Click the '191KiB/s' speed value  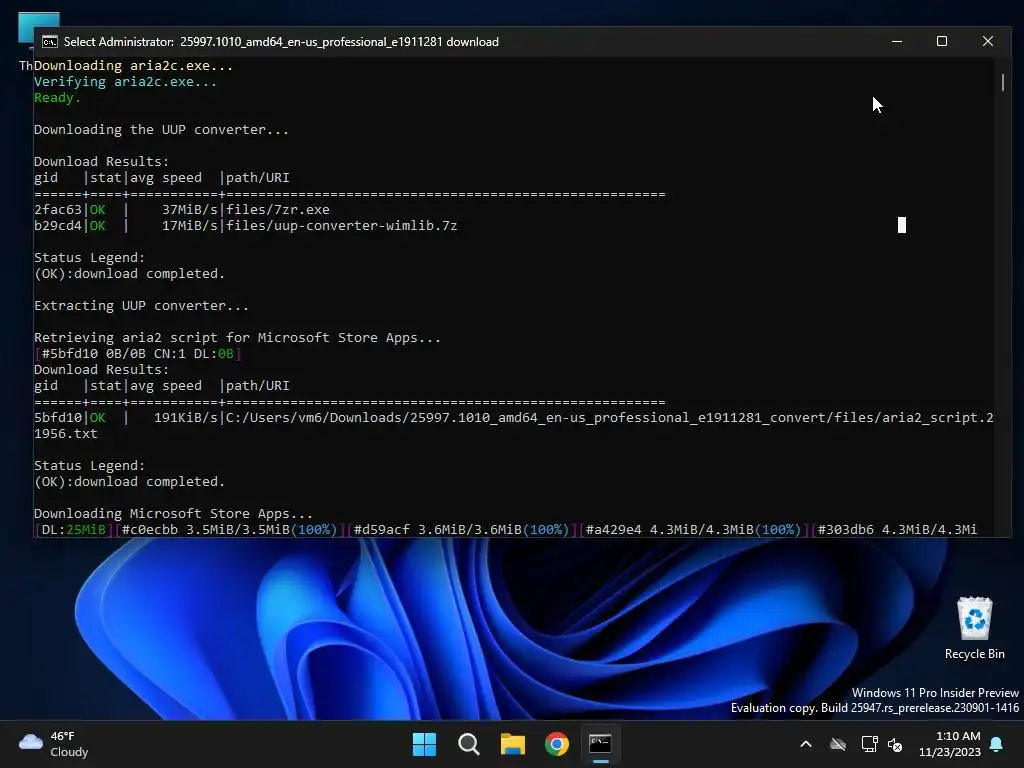click(185, 417)
